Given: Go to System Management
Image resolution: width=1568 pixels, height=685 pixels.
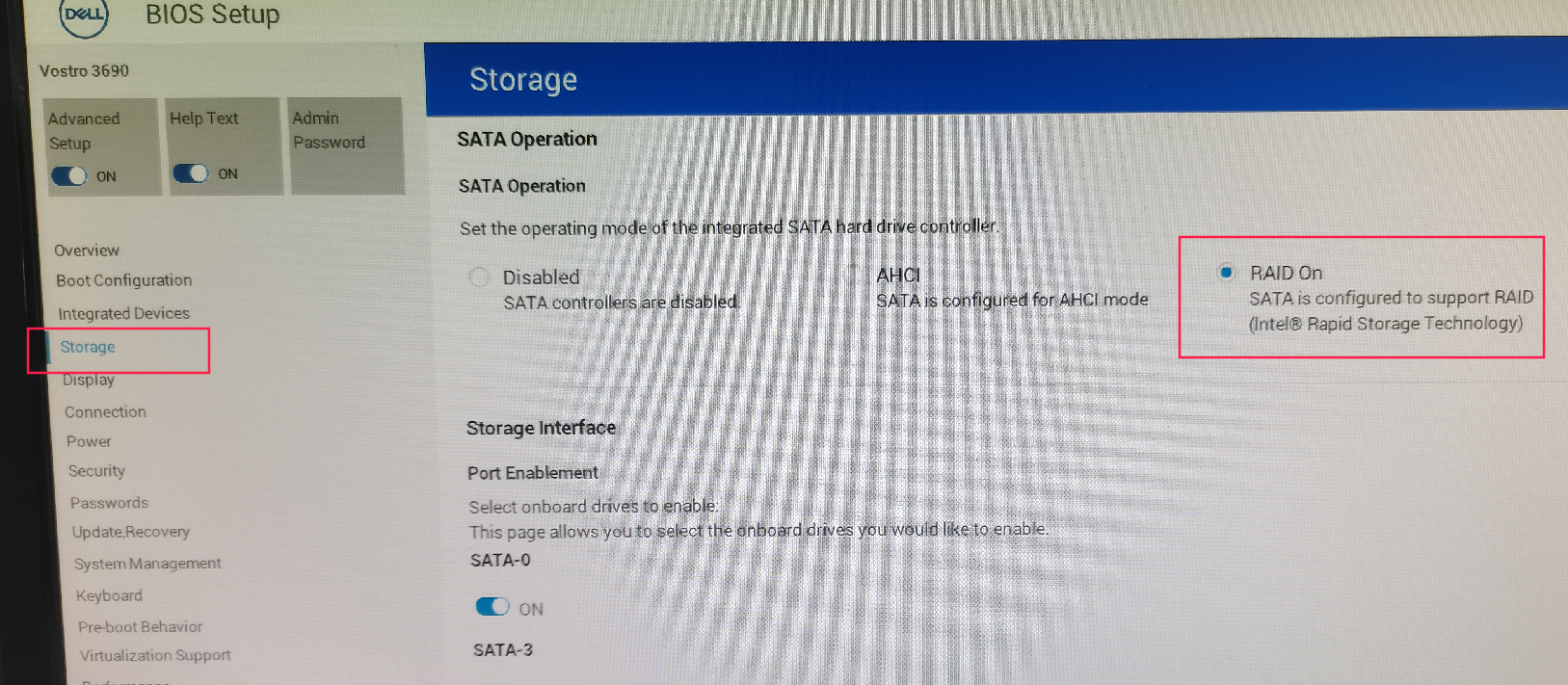Looking at the screenshot, I should click(147, 564).
